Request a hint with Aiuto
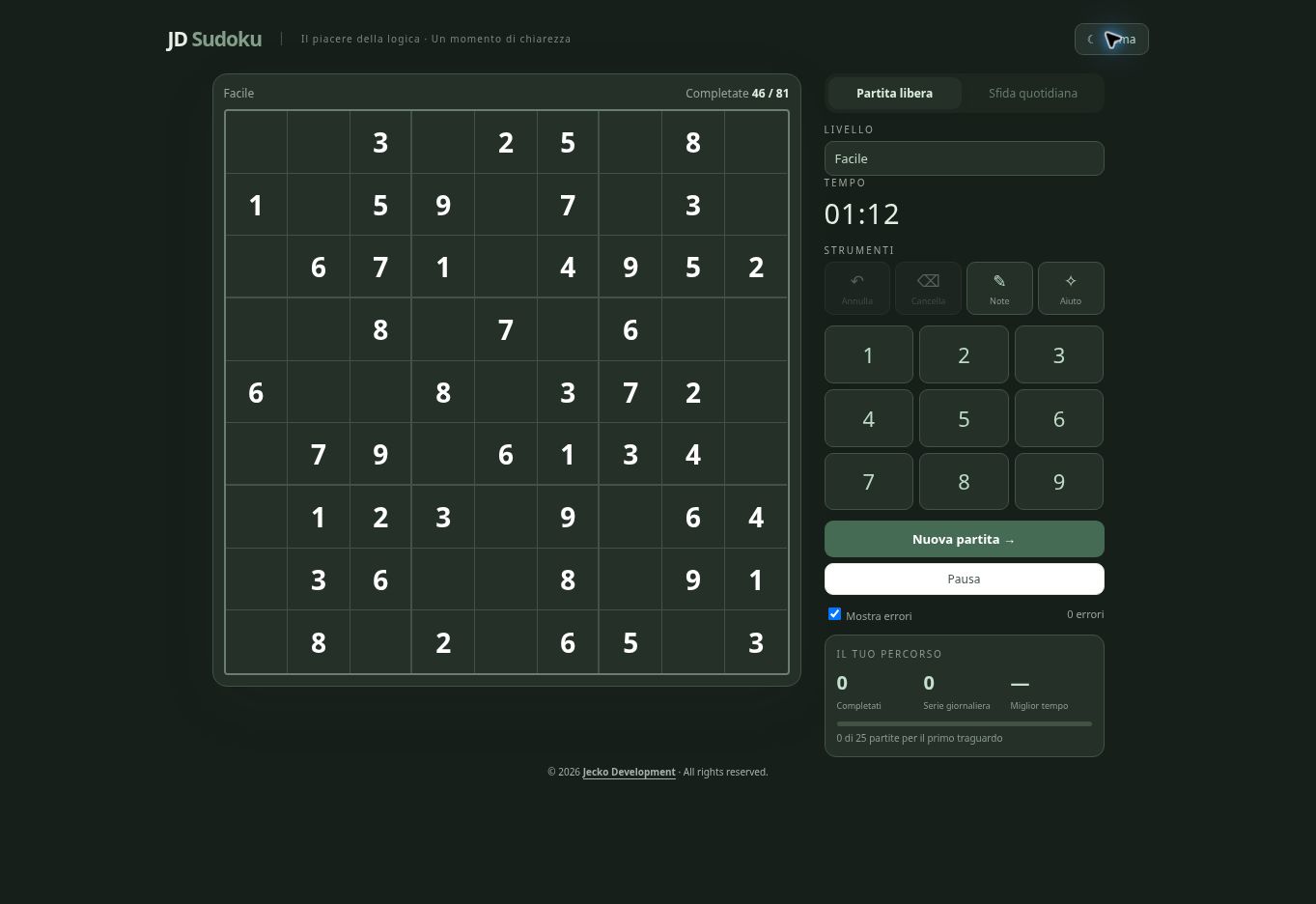Screen dimensions: 1316x904 [x=1071, y=288]
